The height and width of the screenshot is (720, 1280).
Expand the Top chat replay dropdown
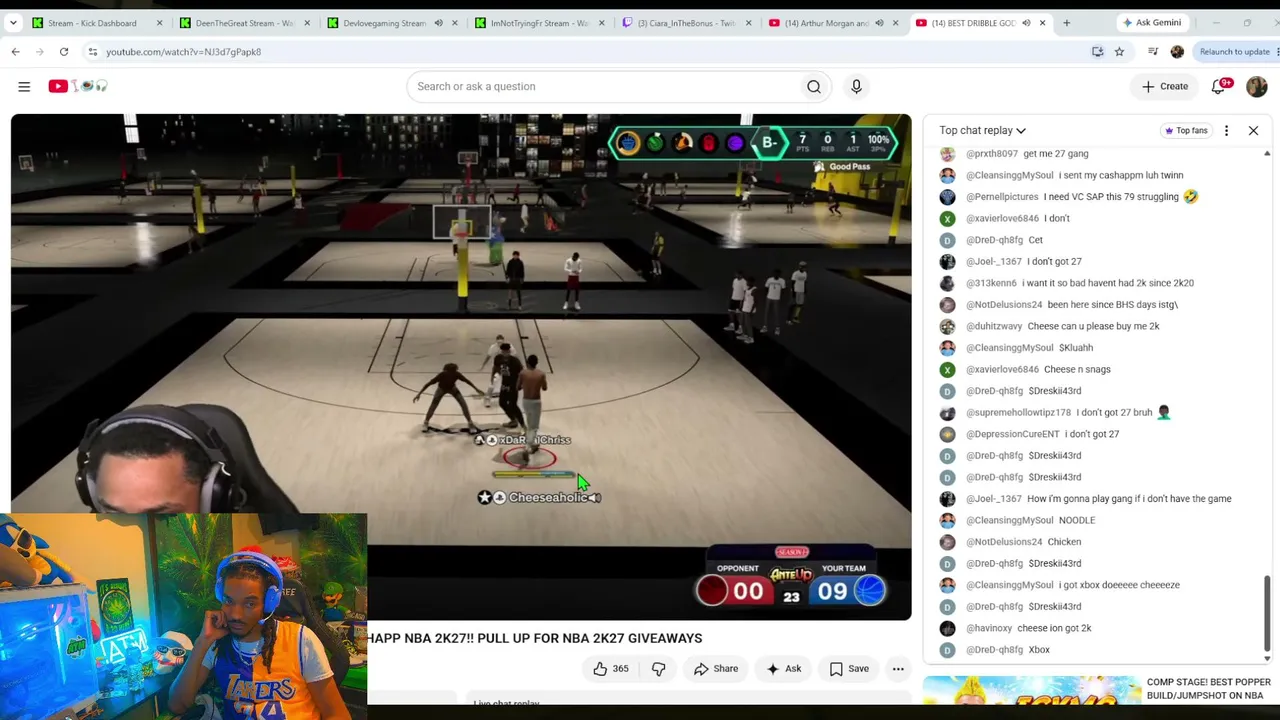pos(982,130)
